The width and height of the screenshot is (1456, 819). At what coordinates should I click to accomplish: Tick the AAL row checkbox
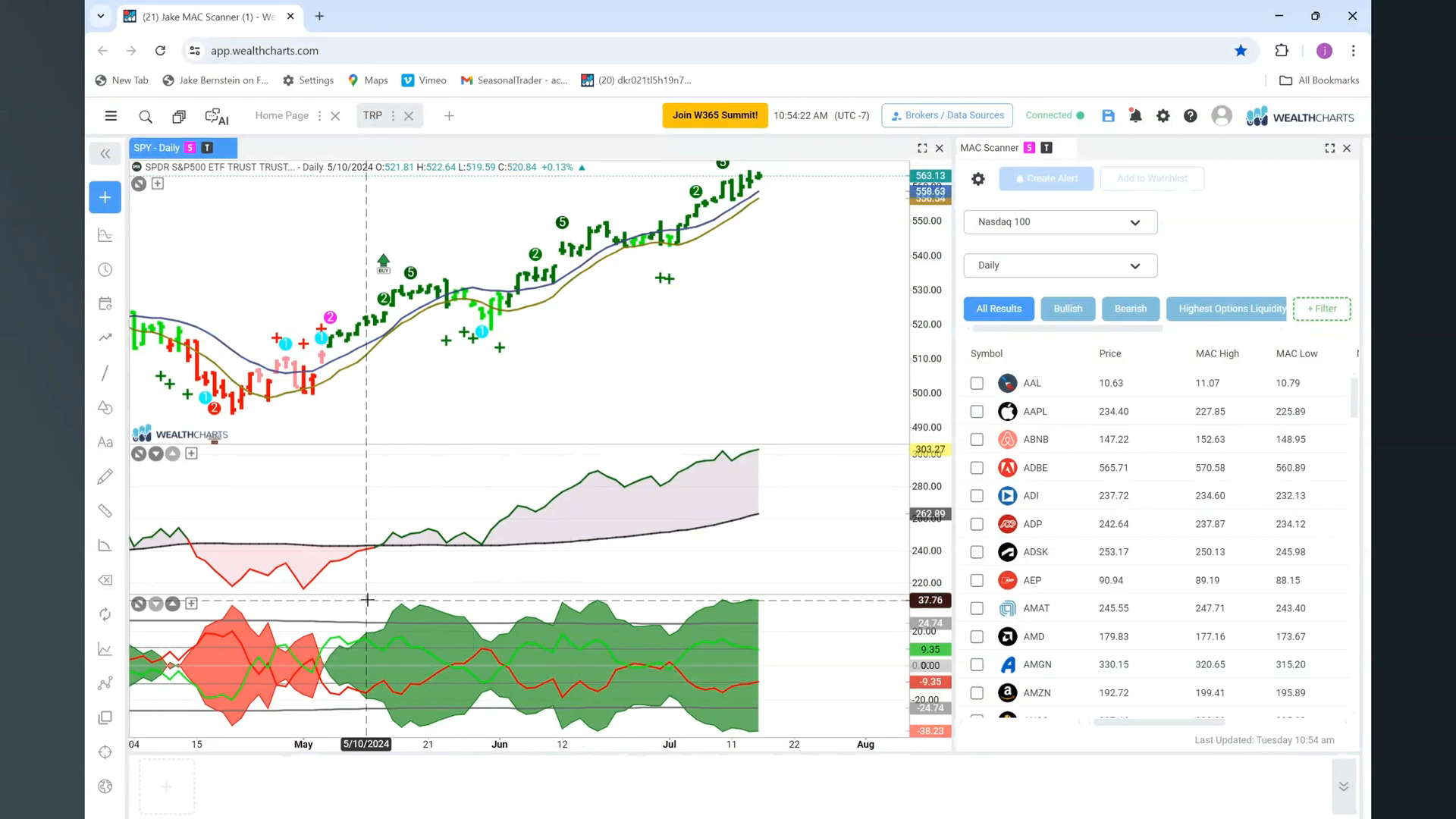click(x=977, y=384)
